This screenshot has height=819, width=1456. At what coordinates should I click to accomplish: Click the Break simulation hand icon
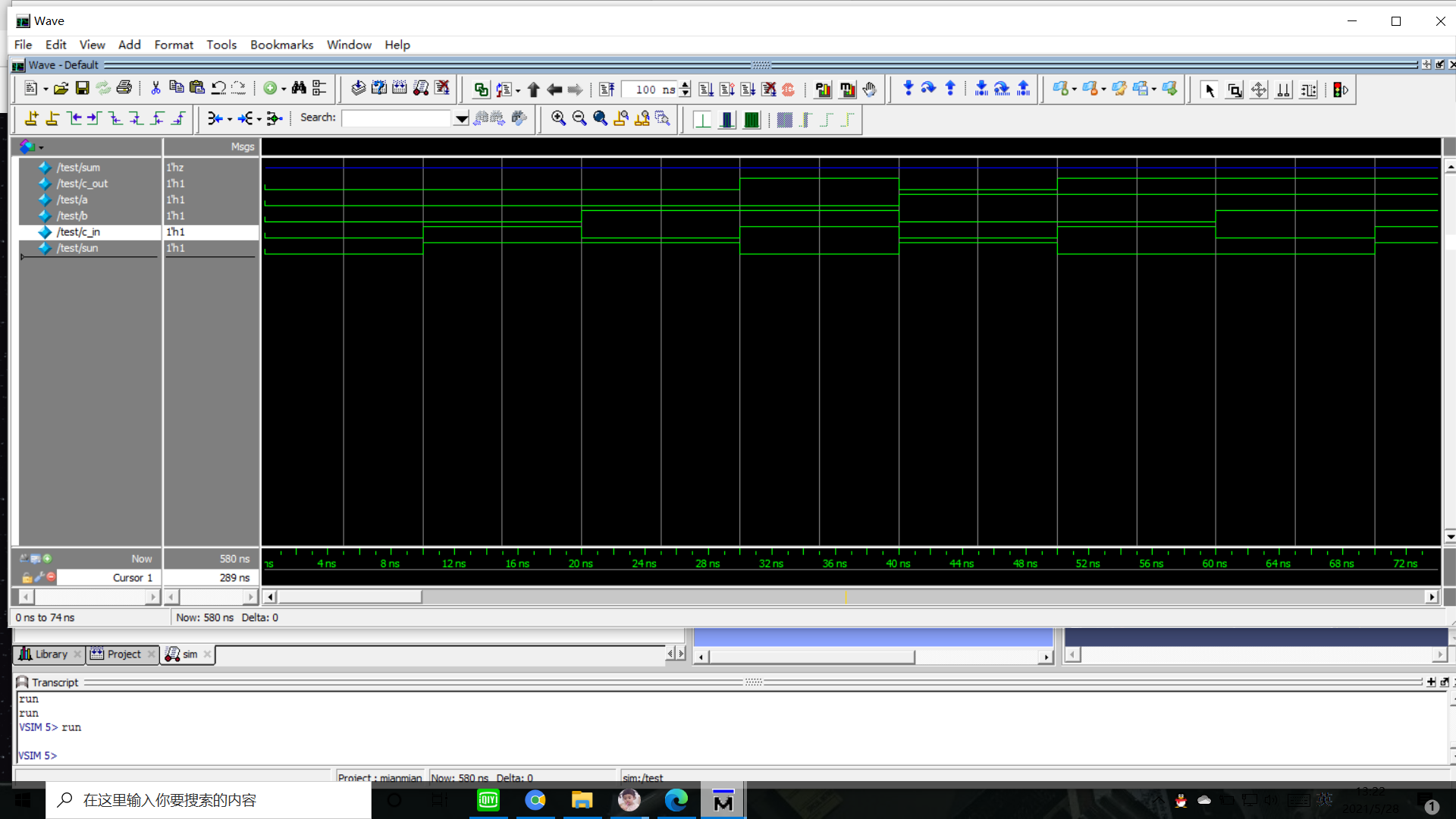click(x=870, y=89)
